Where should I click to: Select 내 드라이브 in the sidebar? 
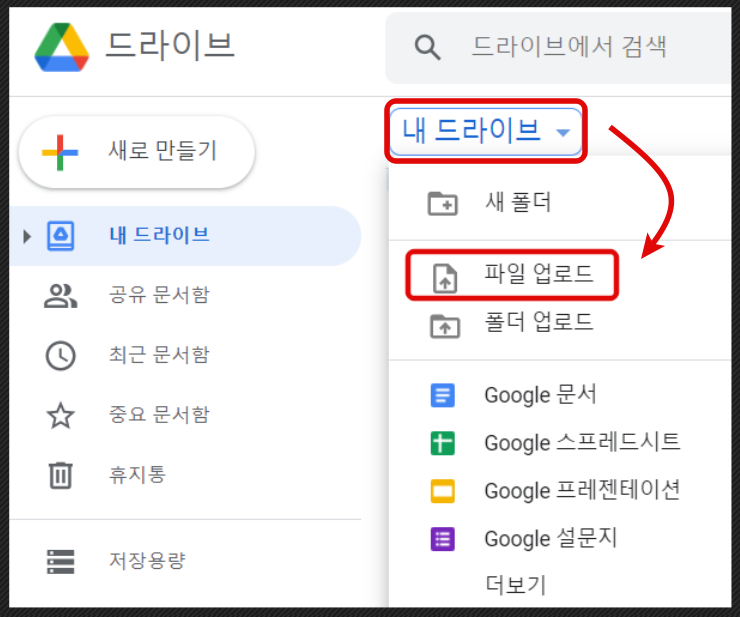click(x=185, y=236)
